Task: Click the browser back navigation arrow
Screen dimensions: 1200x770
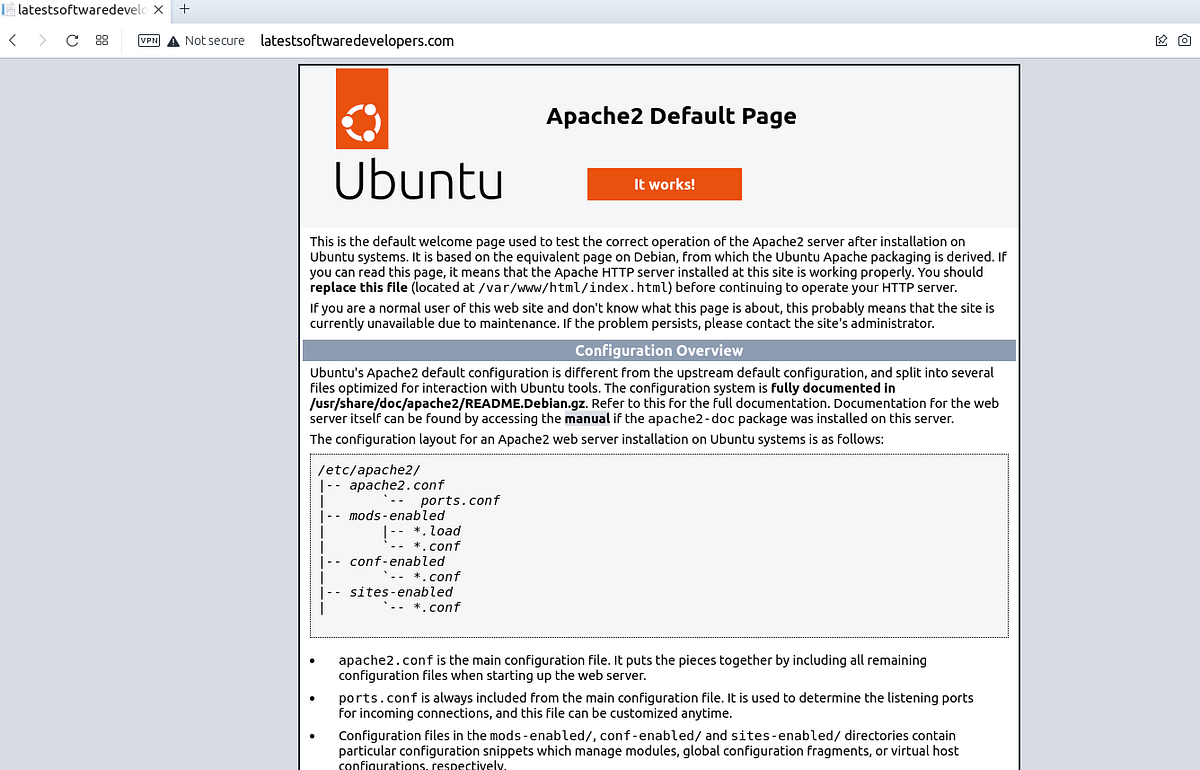Action: click(12, 40)
